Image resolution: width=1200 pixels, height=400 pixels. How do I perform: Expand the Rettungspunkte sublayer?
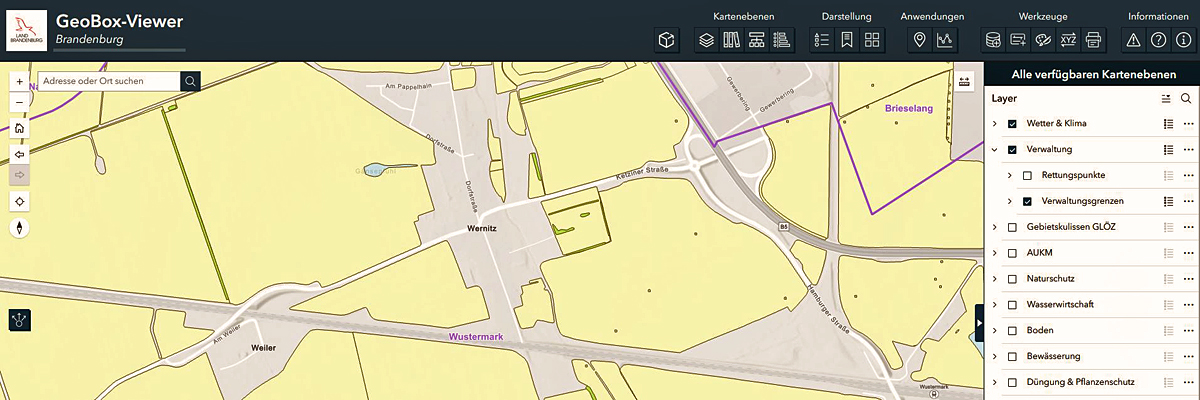pos(1010,175)
